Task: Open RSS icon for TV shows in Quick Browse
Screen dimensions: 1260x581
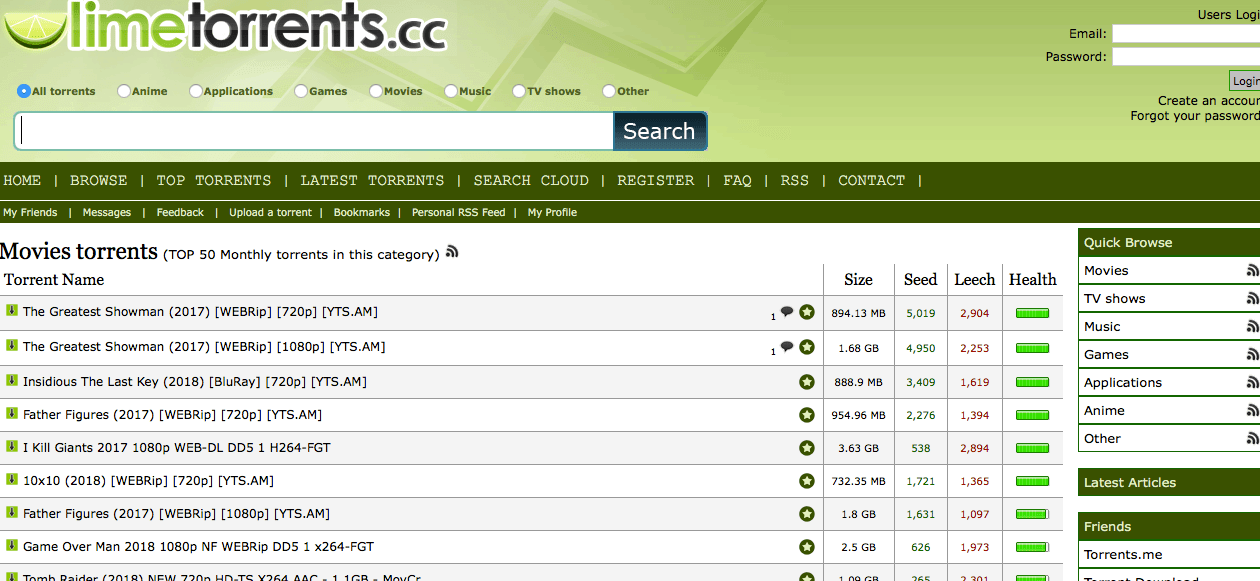Action: [x=1253, y=299]
